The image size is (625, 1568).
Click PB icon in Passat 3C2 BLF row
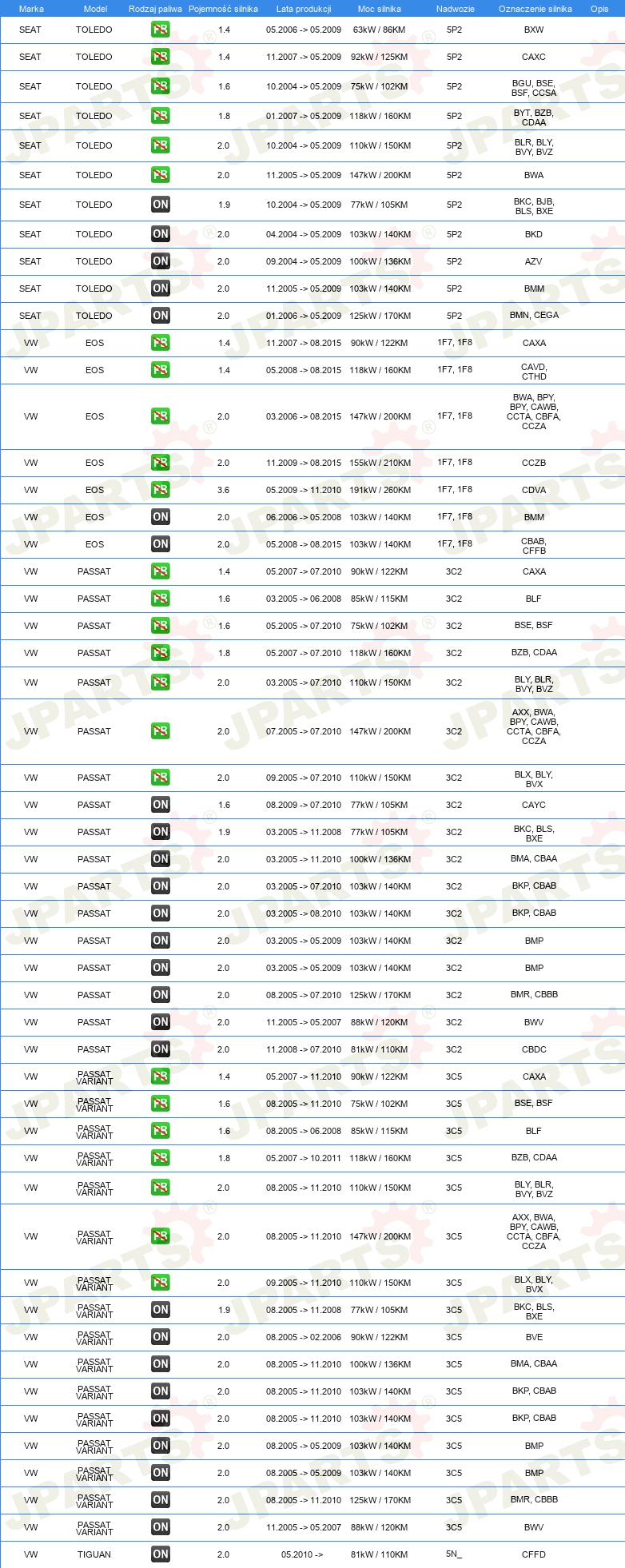tap(161, 599)
